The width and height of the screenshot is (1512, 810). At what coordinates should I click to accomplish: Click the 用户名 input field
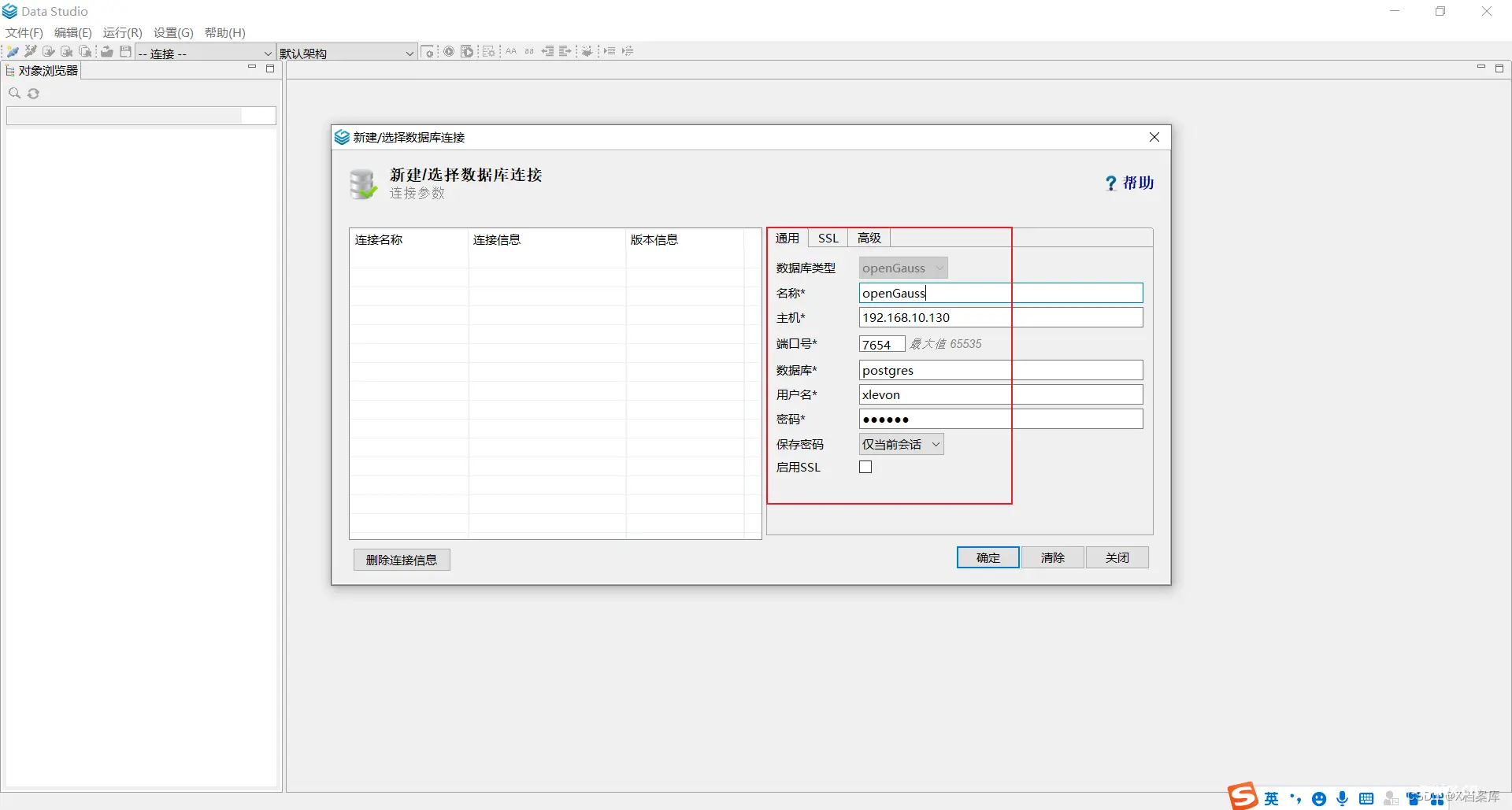1001,394
